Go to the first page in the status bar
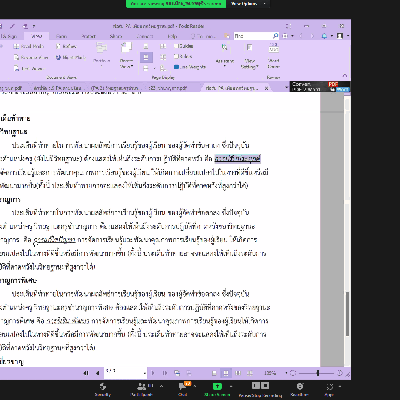 click(x=86, y=373)
